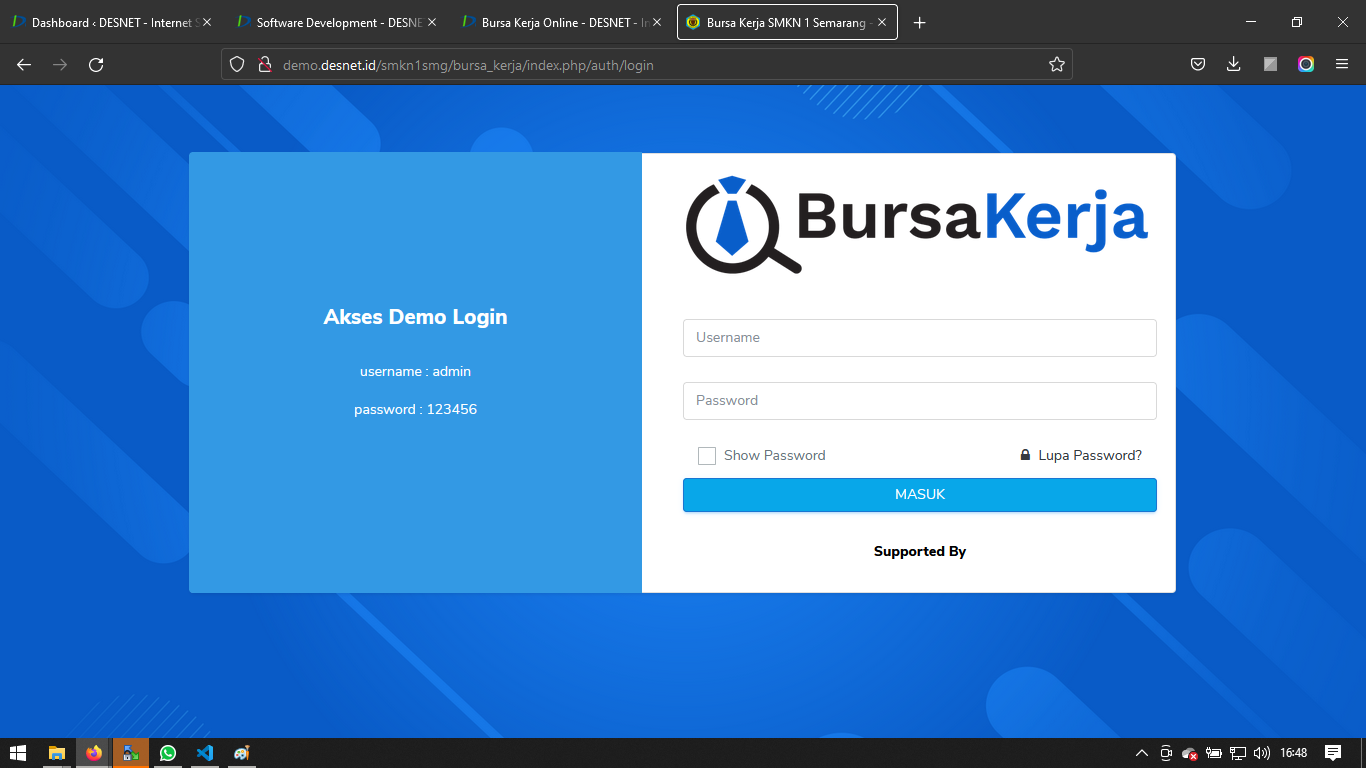Open the volume control in system tray

(1262, 753)
